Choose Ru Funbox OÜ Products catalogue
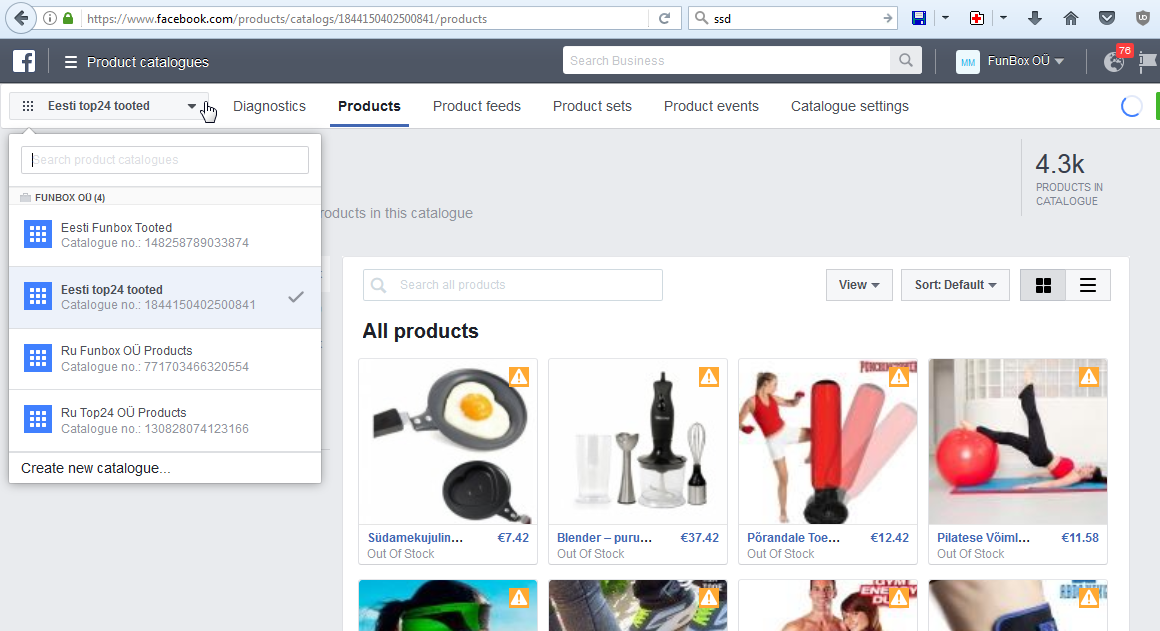The width and height of the screenshot is (1160, 631). coord(165,359)
